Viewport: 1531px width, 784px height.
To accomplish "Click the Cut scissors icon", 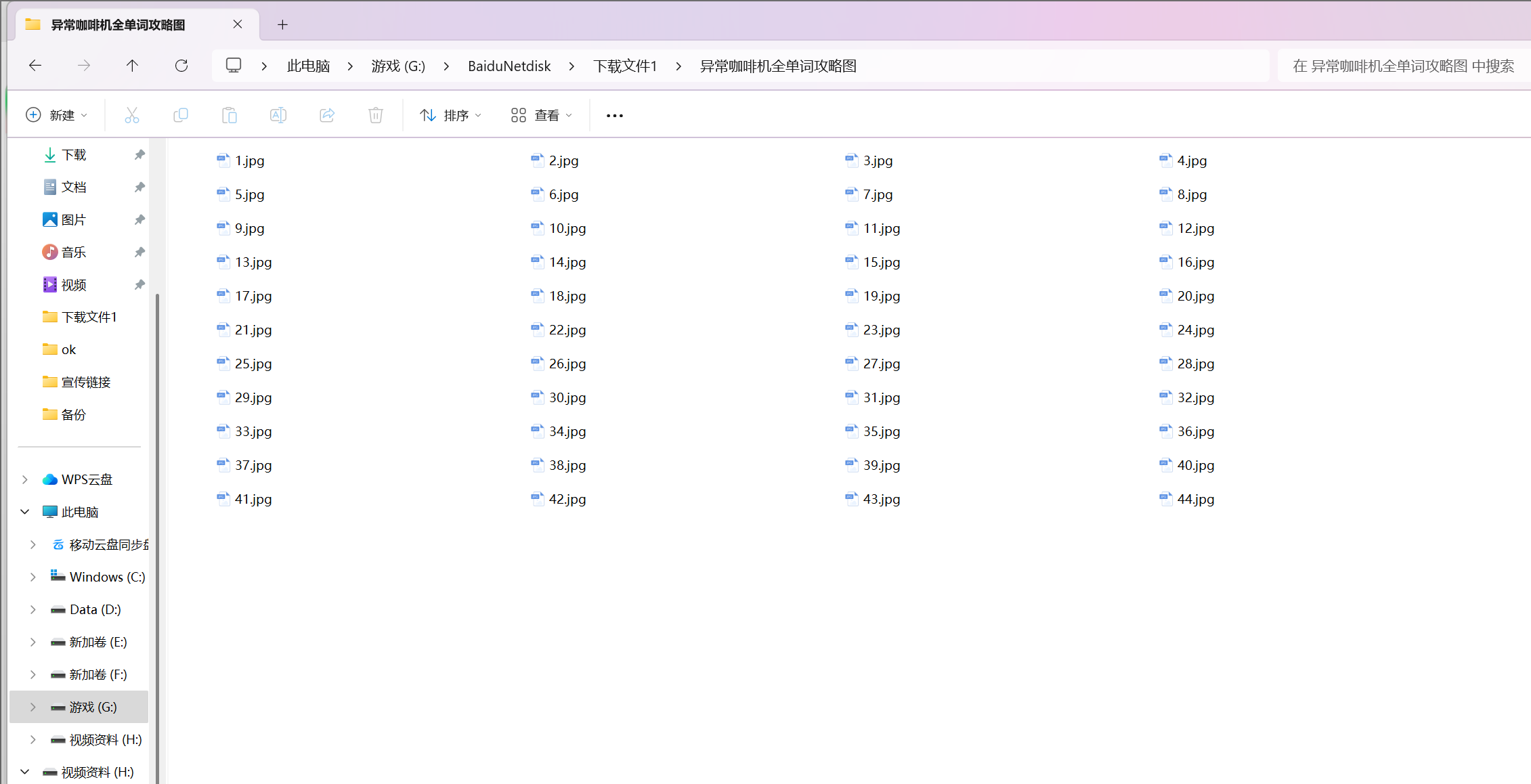I will pyautogui.click(x=132, y=115).
